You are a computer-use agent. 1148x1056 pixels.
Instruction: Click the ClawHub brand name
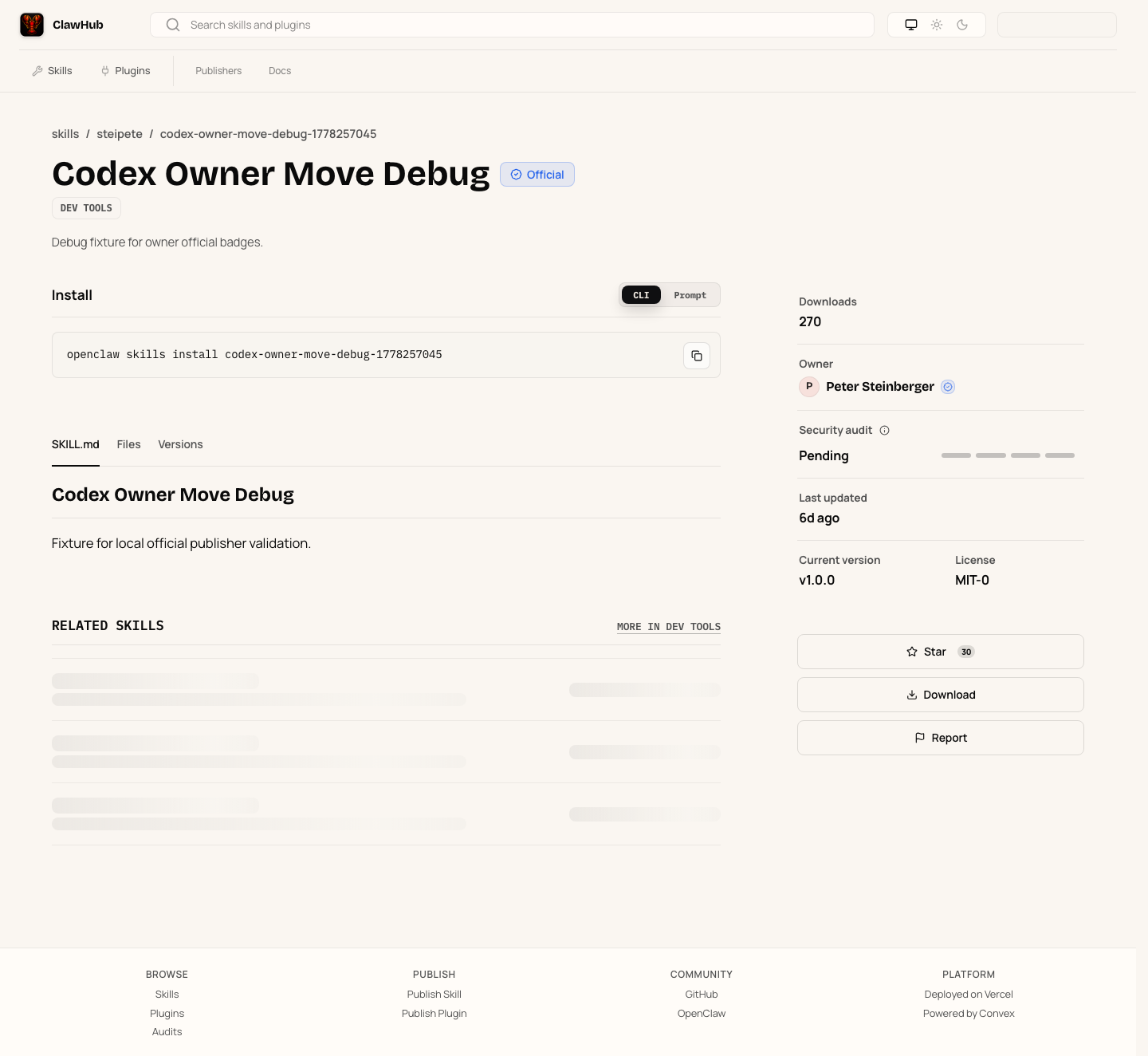click(78, 25)
